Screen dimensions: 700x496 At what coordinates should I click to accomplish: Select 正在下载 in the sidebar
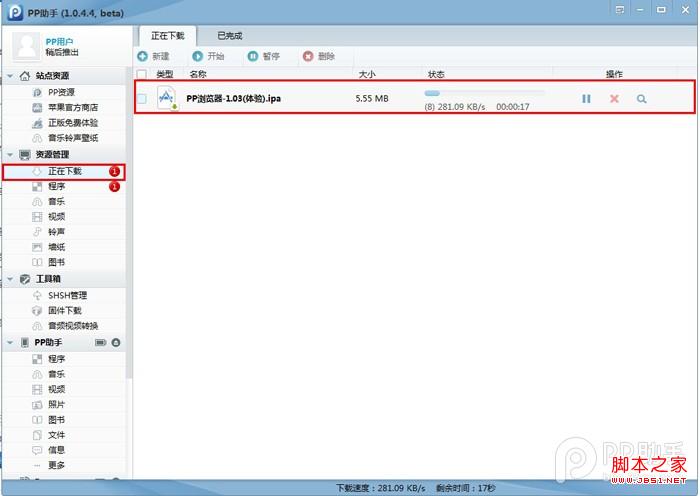click(x=64, y=172)
